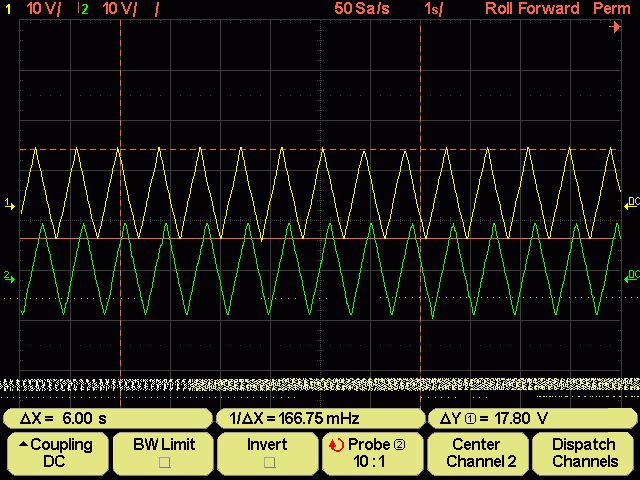Click the 50 Sa/s sample rate indicator

[355, 8]
